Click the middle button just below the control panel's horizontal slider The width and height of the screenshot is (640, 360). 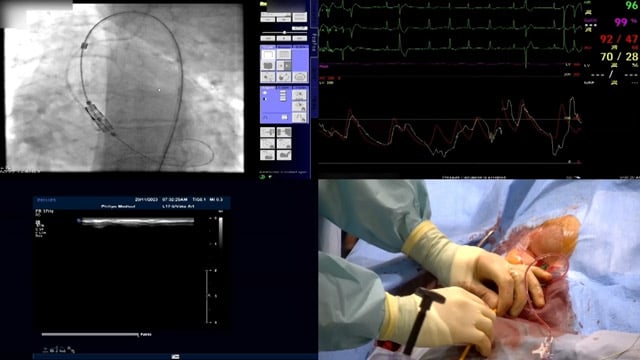click(x=284, y=38)
